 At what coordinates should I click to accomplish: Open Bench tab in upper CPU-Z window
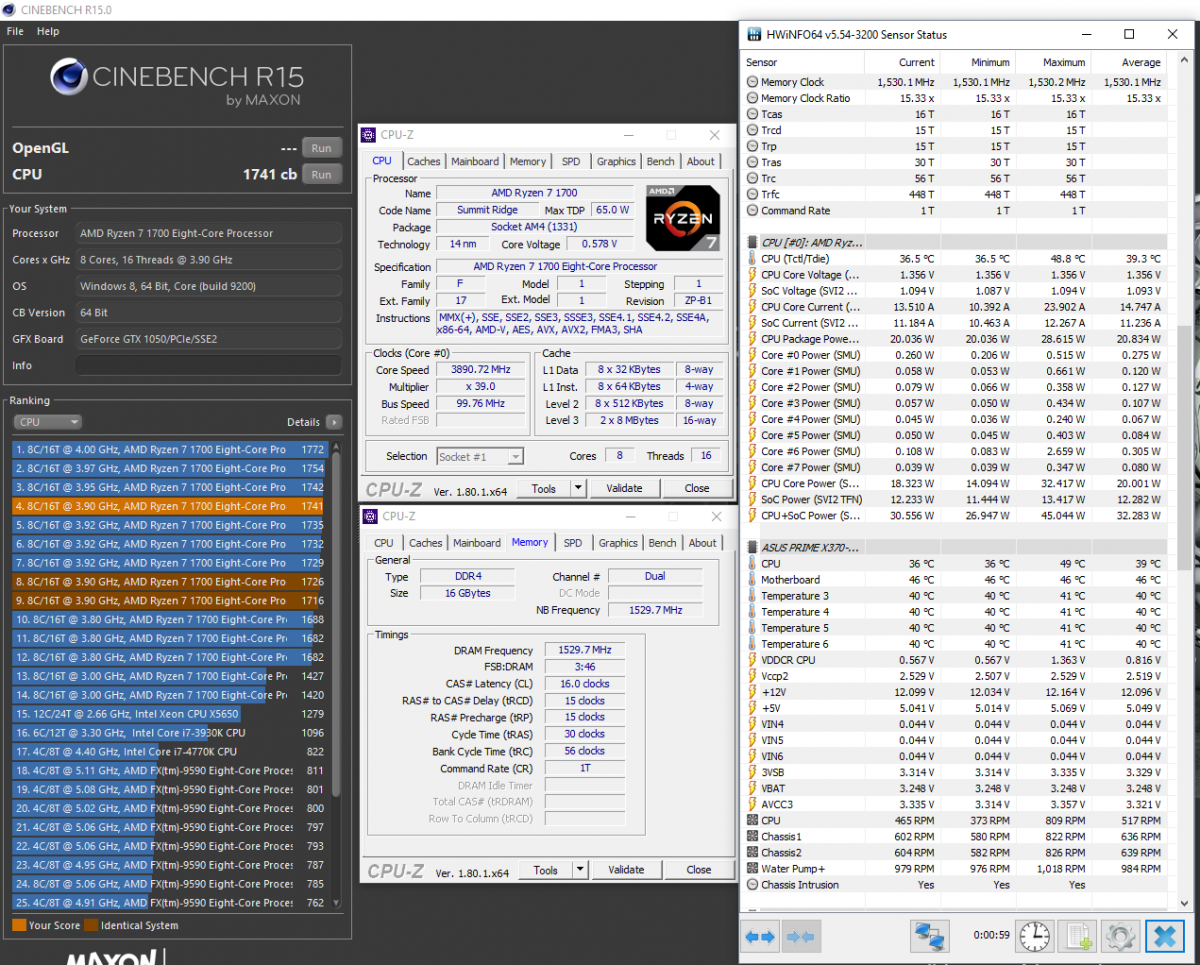pos(661,161)
